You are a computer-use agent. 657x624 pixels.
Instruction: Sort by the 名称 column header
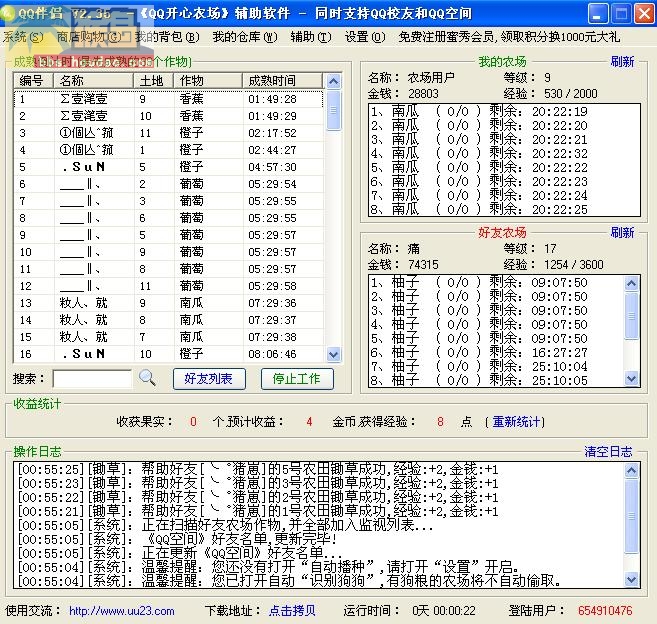pyautogui.click(x=93, y=80)
